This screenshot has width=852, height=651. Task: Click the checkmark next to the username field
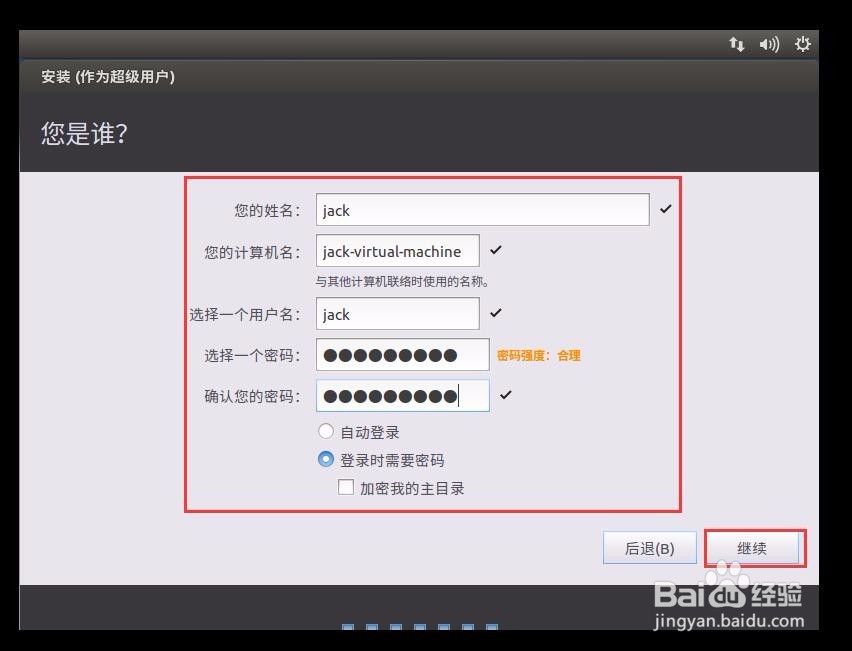click(x=496, y=314)
